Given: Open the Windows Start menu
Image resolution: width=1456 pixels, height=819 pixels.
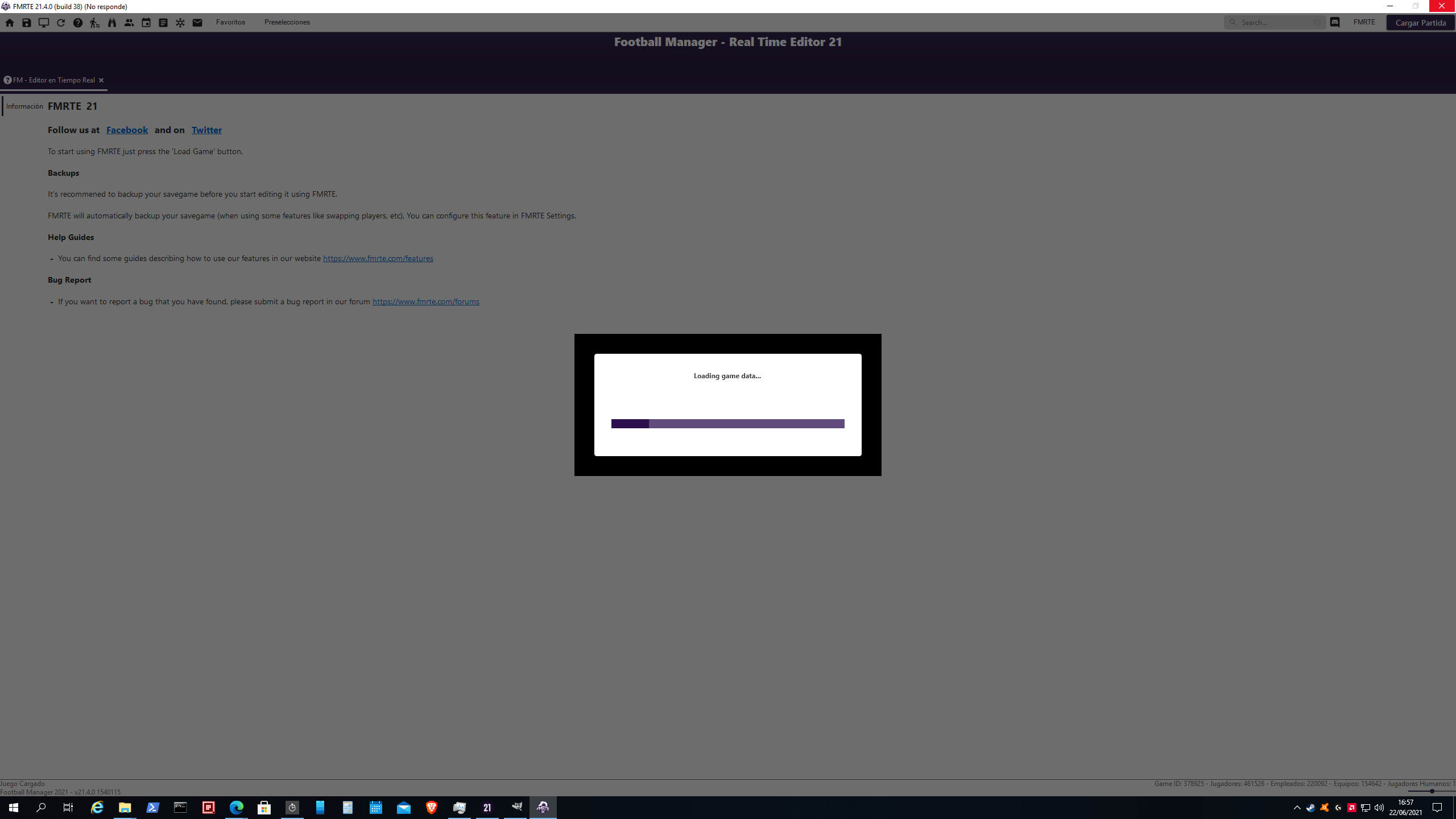Looking at the screenshot, I should [14, 808].
